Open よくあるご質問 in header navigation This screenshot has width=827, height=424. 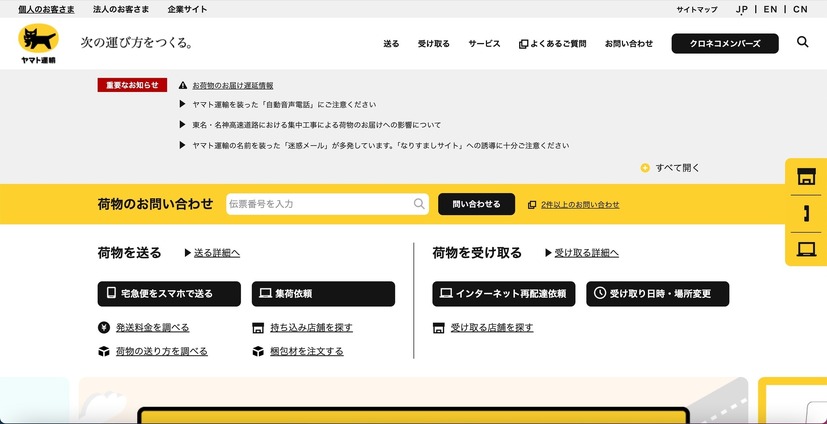553,44
